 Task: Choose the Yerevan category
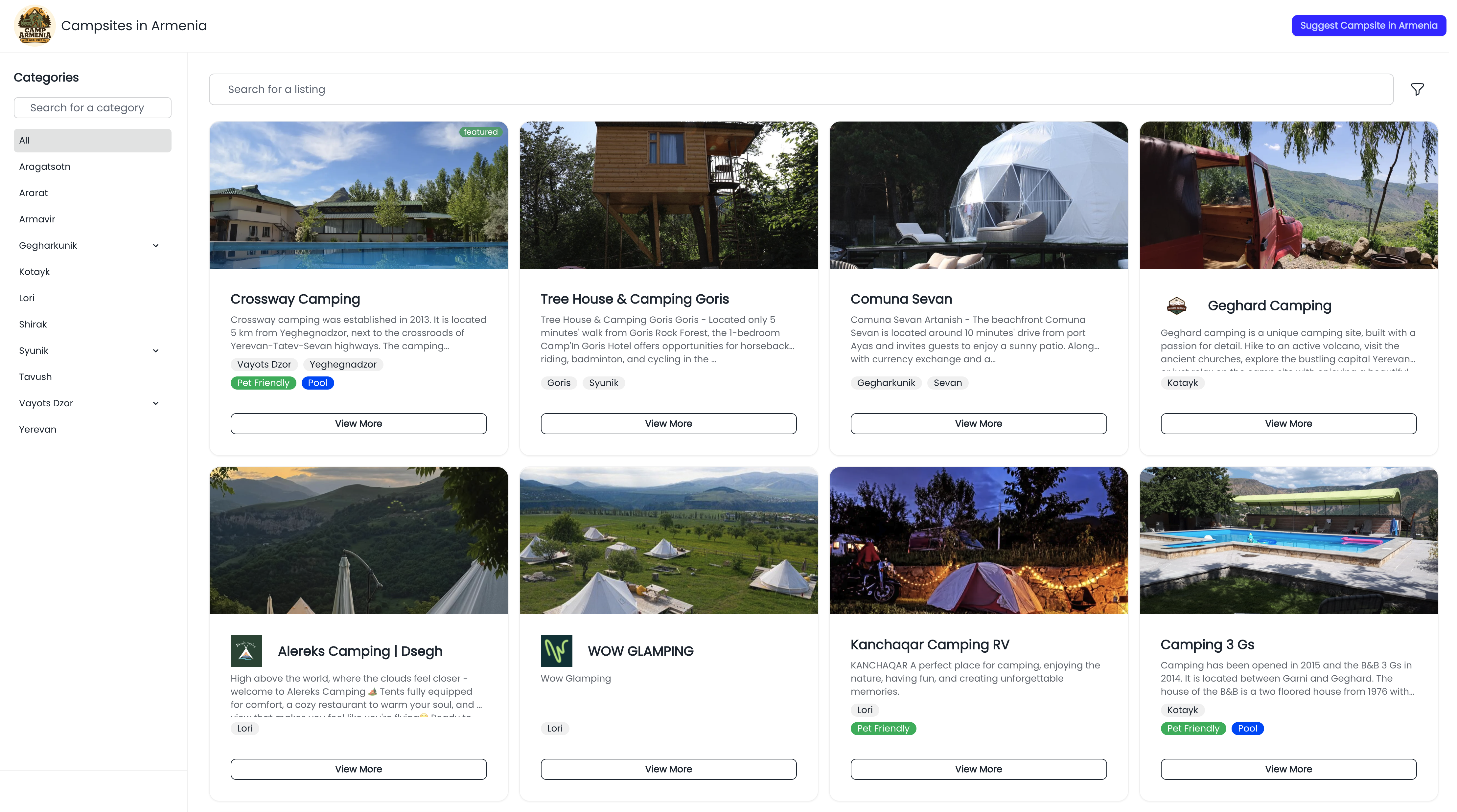point(37,429)
